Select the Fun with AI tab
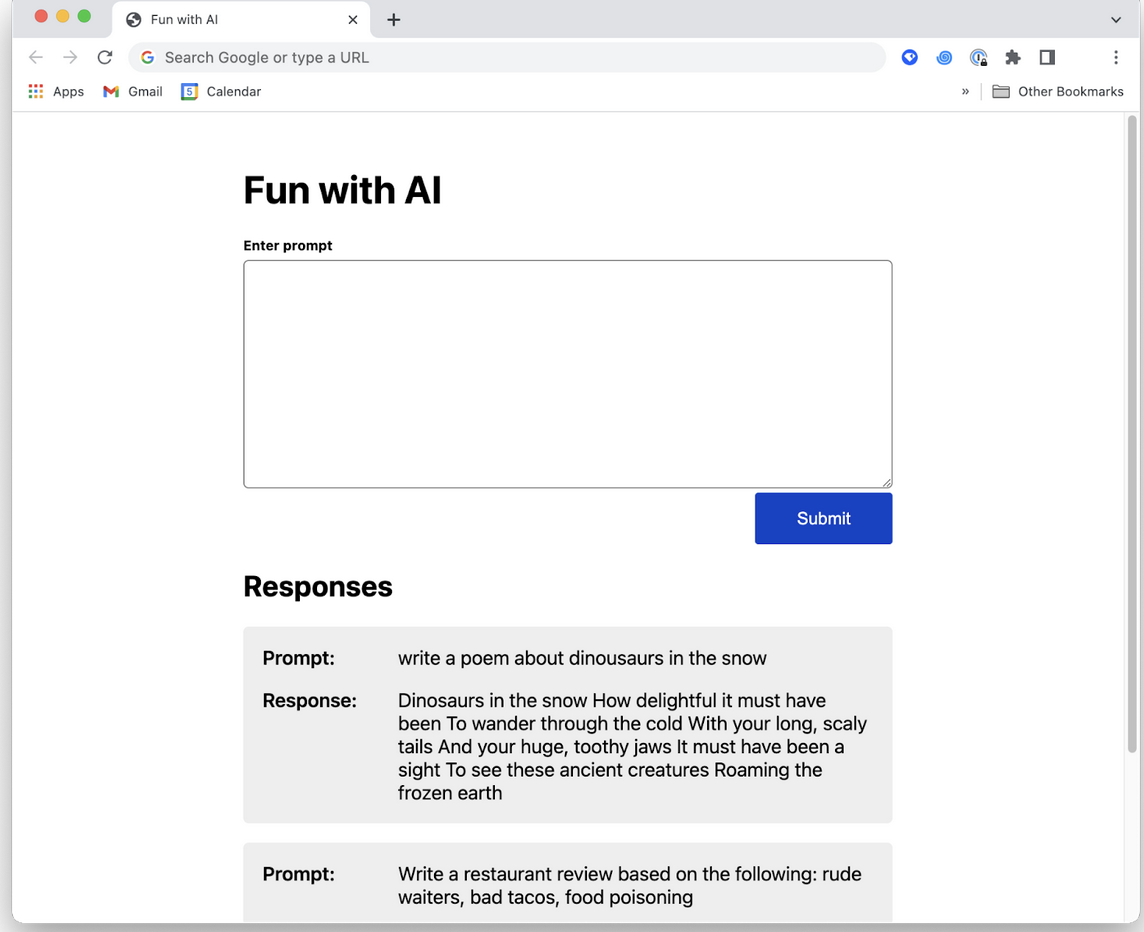The width and height of the screenshot is (1144, 932). pos(241,20)
